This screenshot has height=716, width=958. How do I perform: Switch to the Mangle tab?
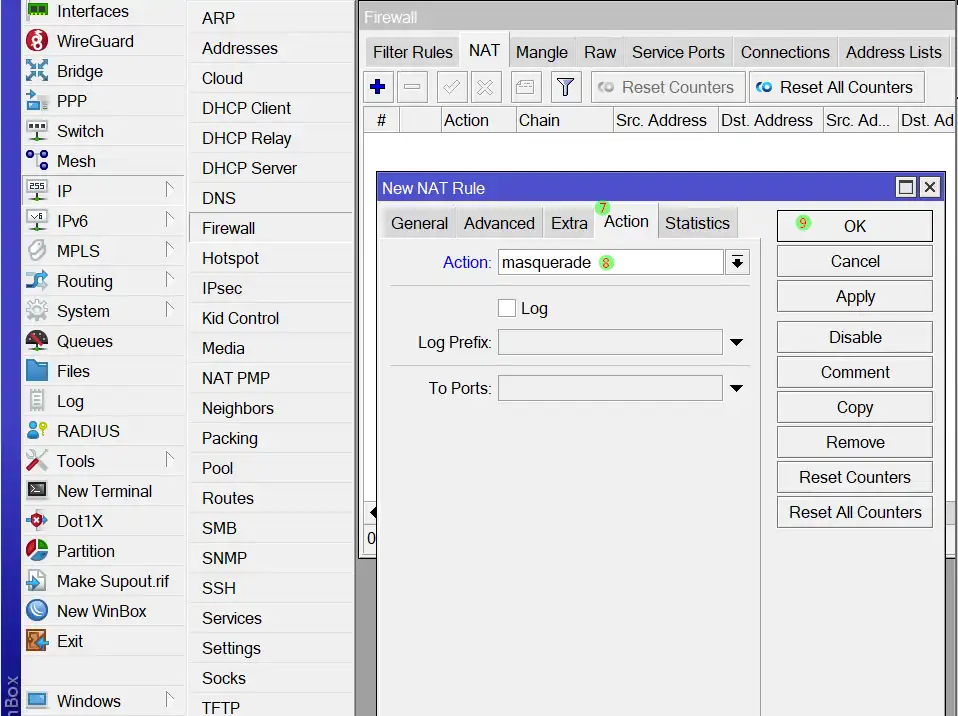541,52
